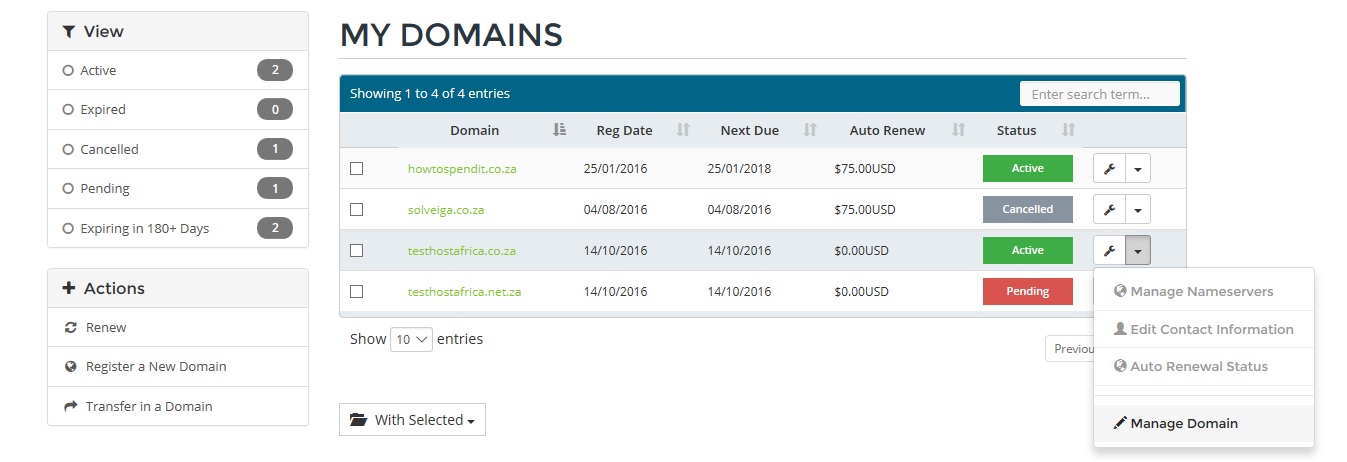
Task: Open dropdown arrow next to howtospendit.co.za wrench
Action: point(1138,169)
